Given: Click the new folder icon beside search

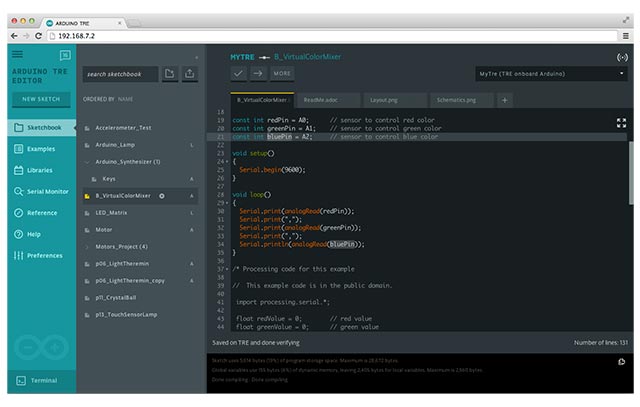Looking at the screenshot, I should 170,73.
